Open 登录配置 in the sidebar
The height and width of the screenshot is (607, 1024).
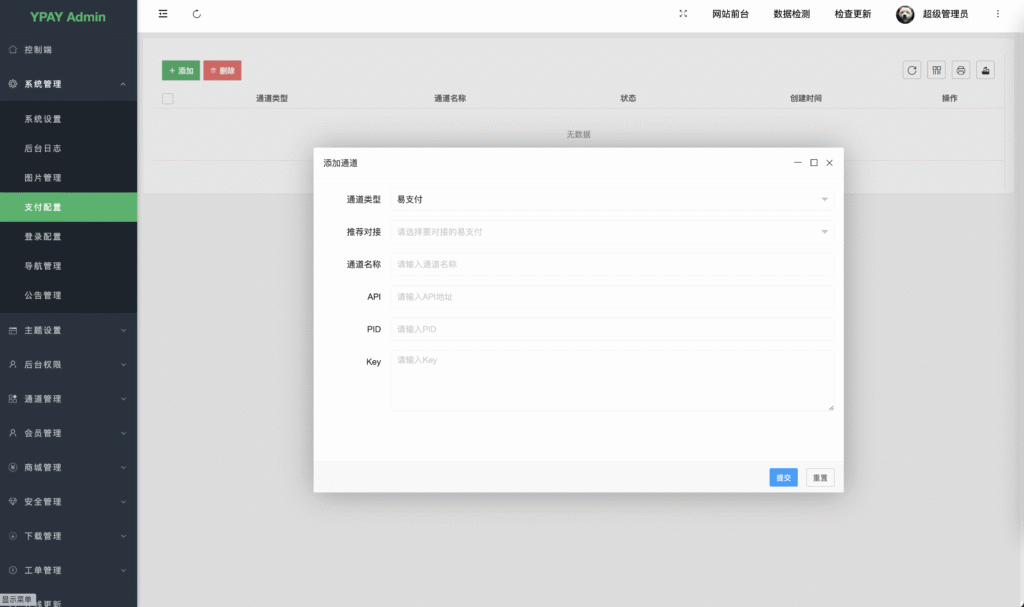43,237
